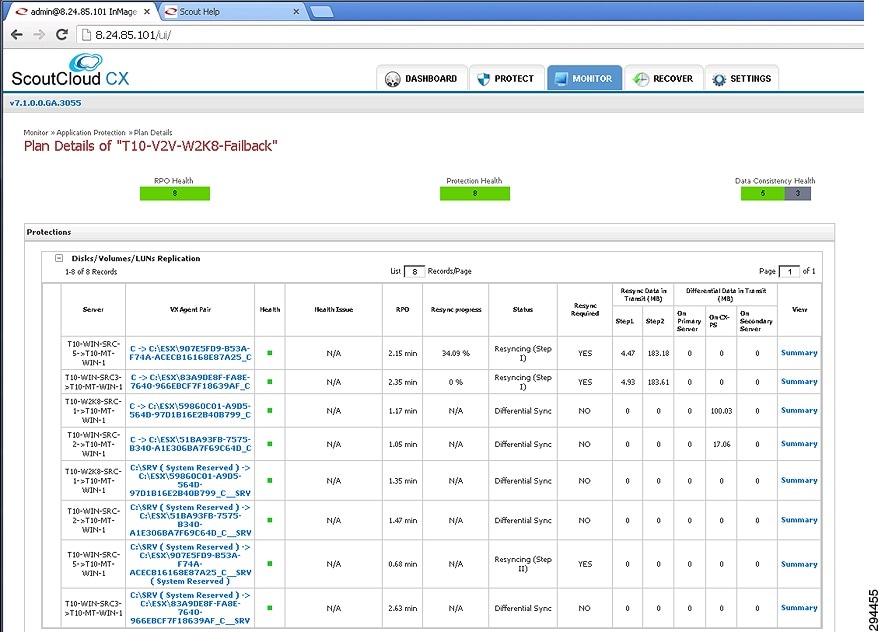Image resolution: width=879 pixels, height=632 pixels.
Task: Open the Settings tab
Action: point(742,79)
